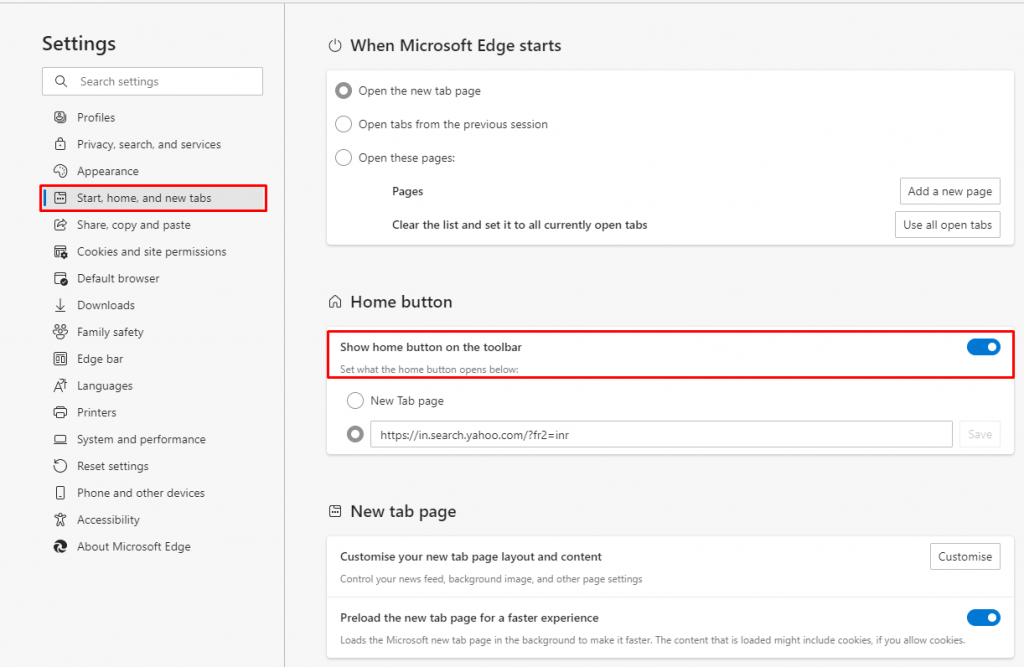Click the Customise button
This screenshot has height=667, width=1024.
pyautogui.click(x=965, y=556)
